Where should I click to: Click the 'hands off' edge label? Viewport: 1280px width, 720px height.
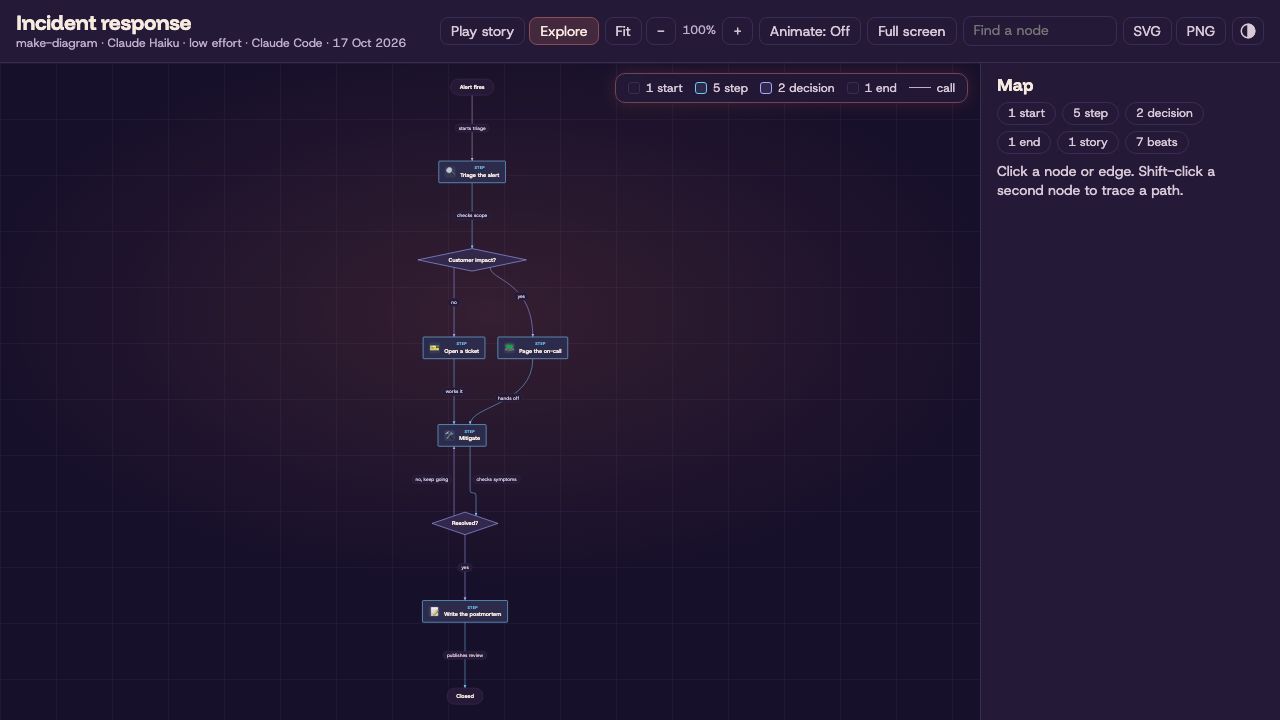[x=508, y=398]
